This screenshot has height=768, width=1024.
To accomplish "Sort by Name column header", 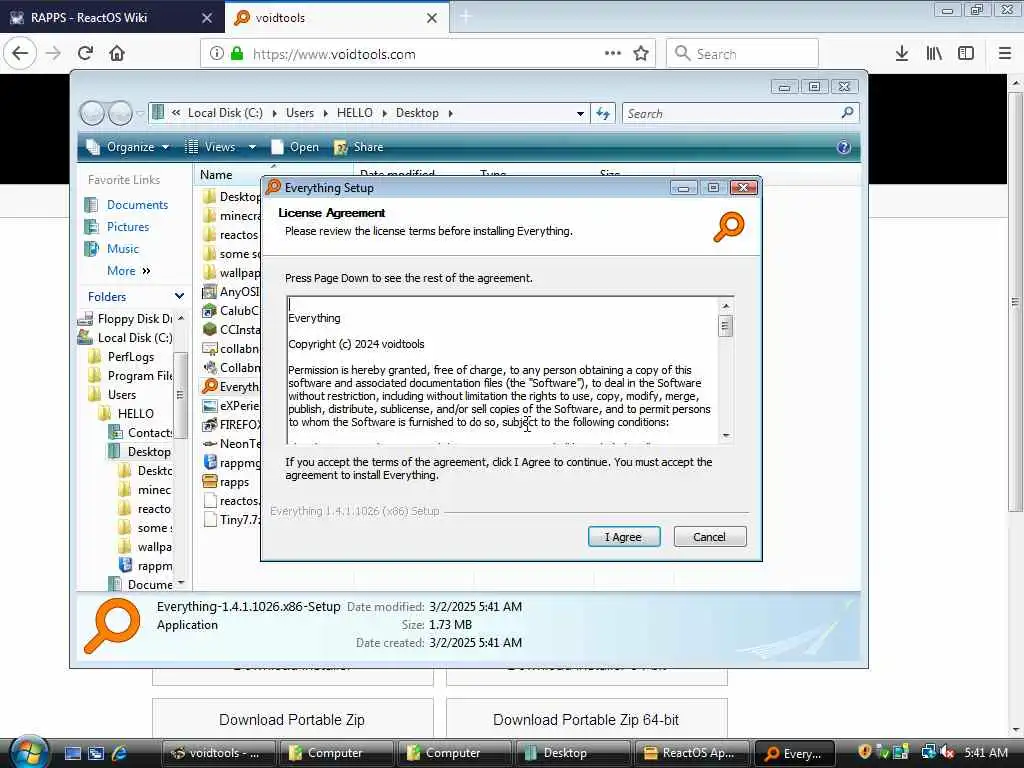I will pos(216,174).
